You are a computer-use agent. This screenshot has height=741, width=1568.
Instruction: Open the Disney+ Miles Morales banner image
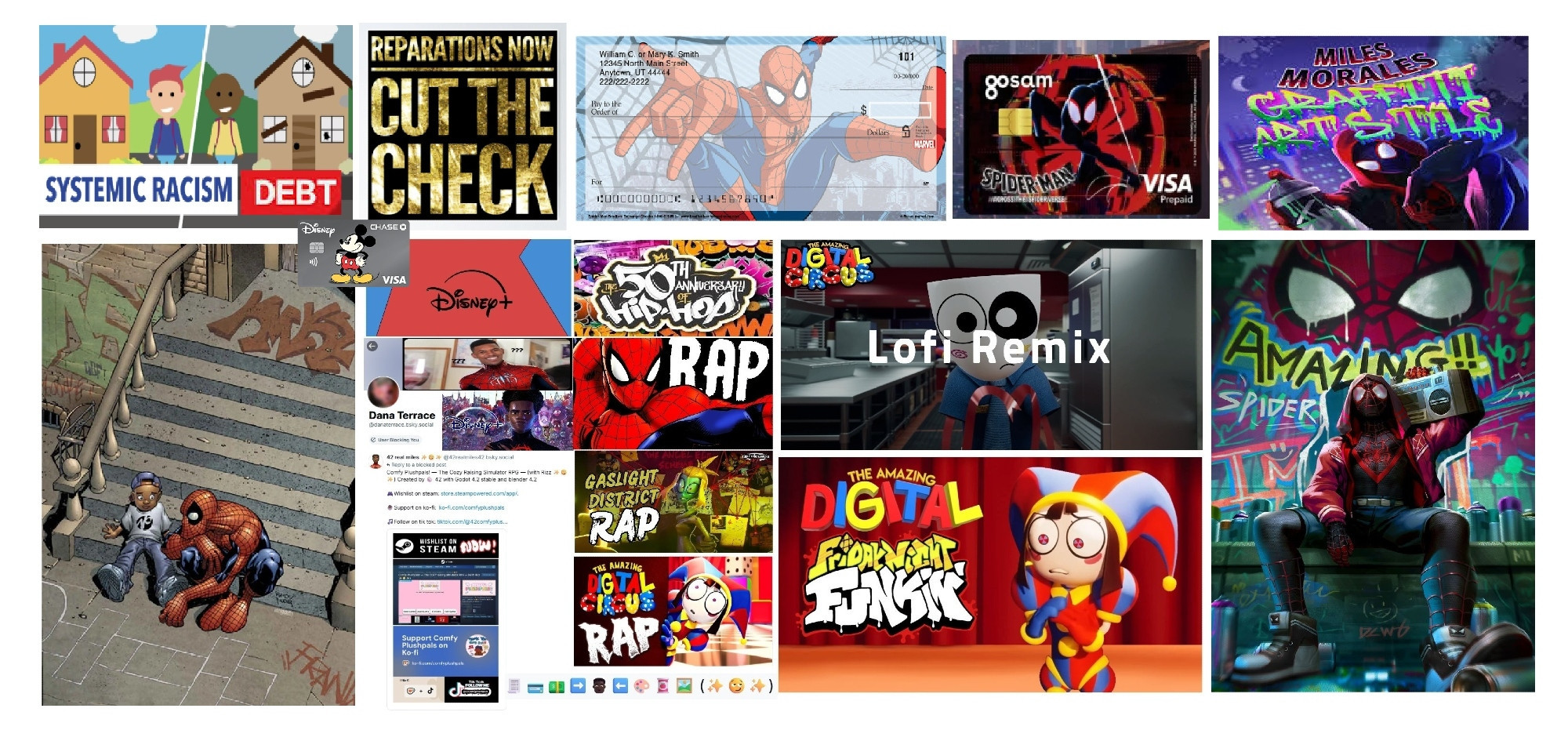tap(506, 420)
